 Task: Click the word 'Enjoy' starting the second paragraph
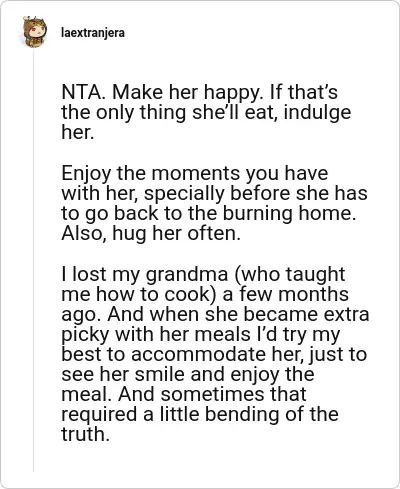pos(86,174)
